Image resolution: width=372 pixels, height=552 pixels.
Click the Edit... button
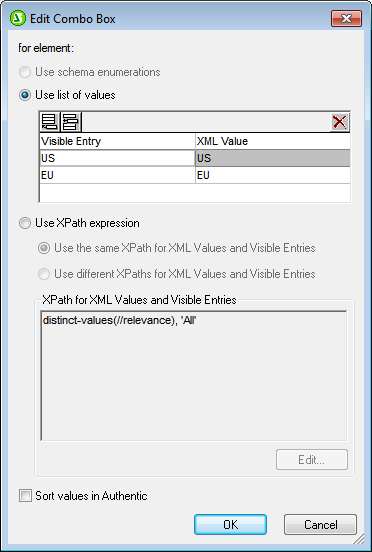312,459
